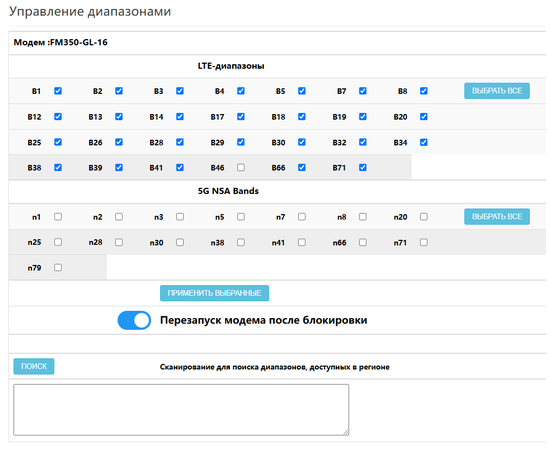The image size is (550, 450).
Task: Uncheck the B7 LTE band
Action: point(363,91)
